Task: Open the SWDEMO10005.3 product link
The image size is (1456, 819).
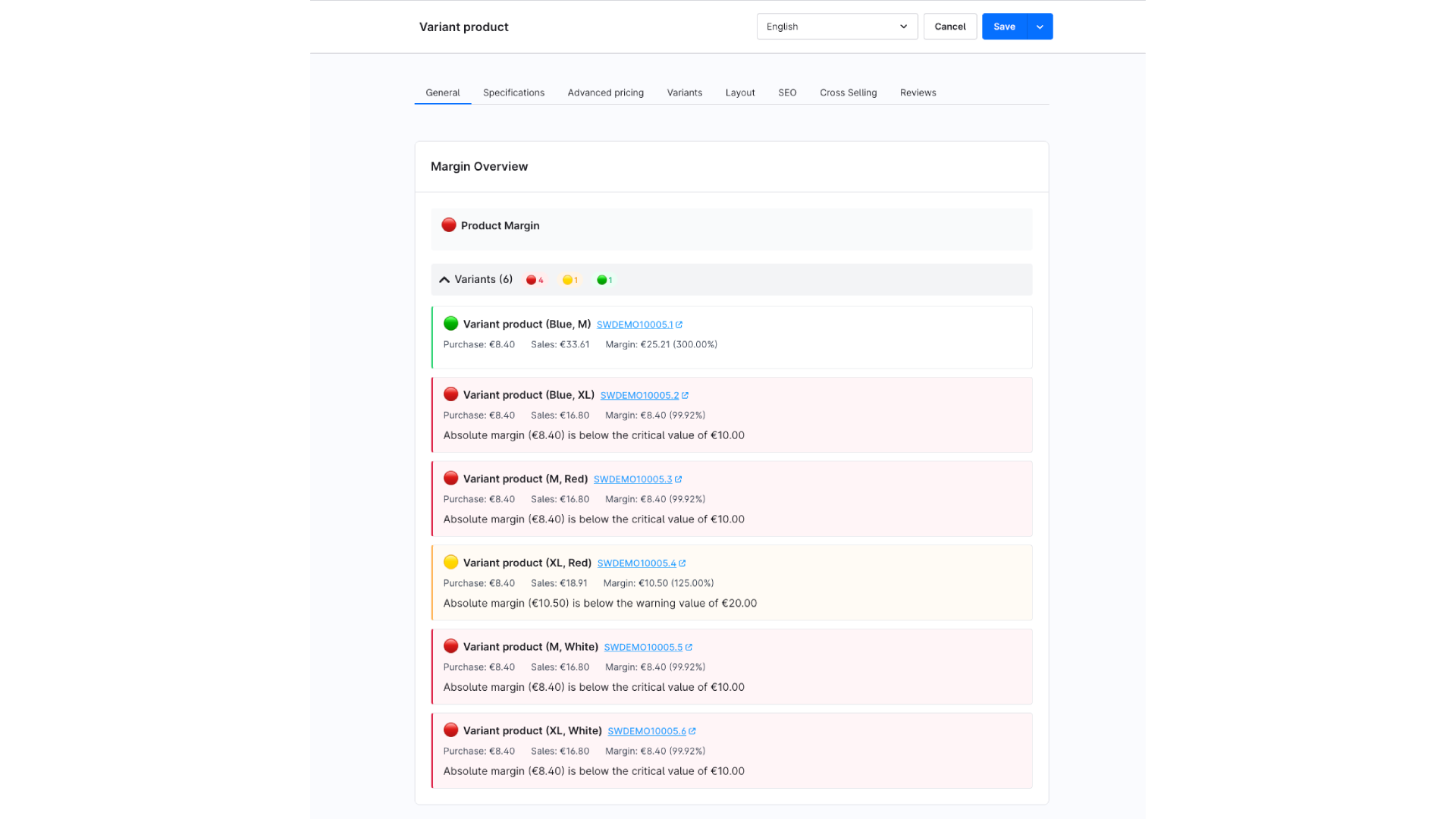Action: [632, 479]
